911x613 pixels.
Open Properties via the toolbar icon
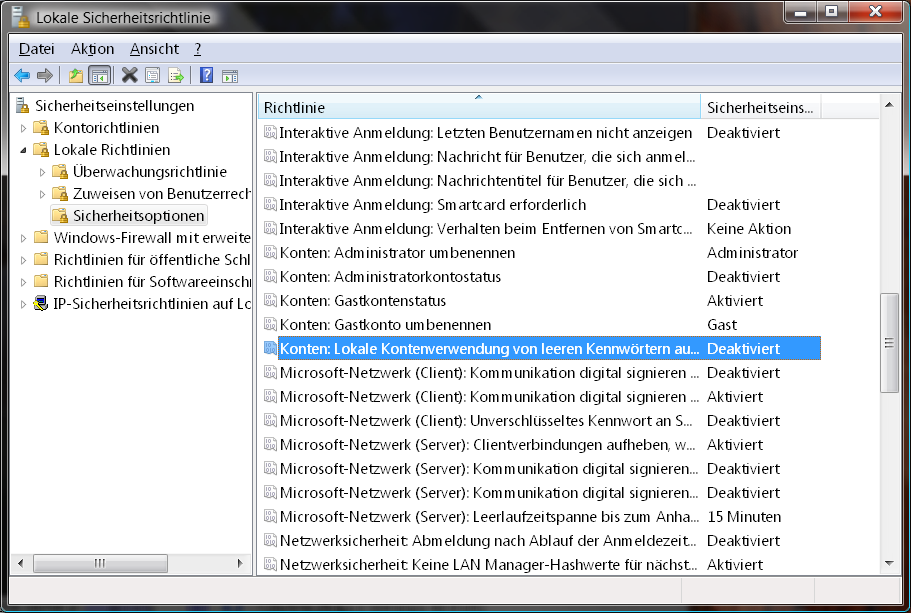point(152,75)
